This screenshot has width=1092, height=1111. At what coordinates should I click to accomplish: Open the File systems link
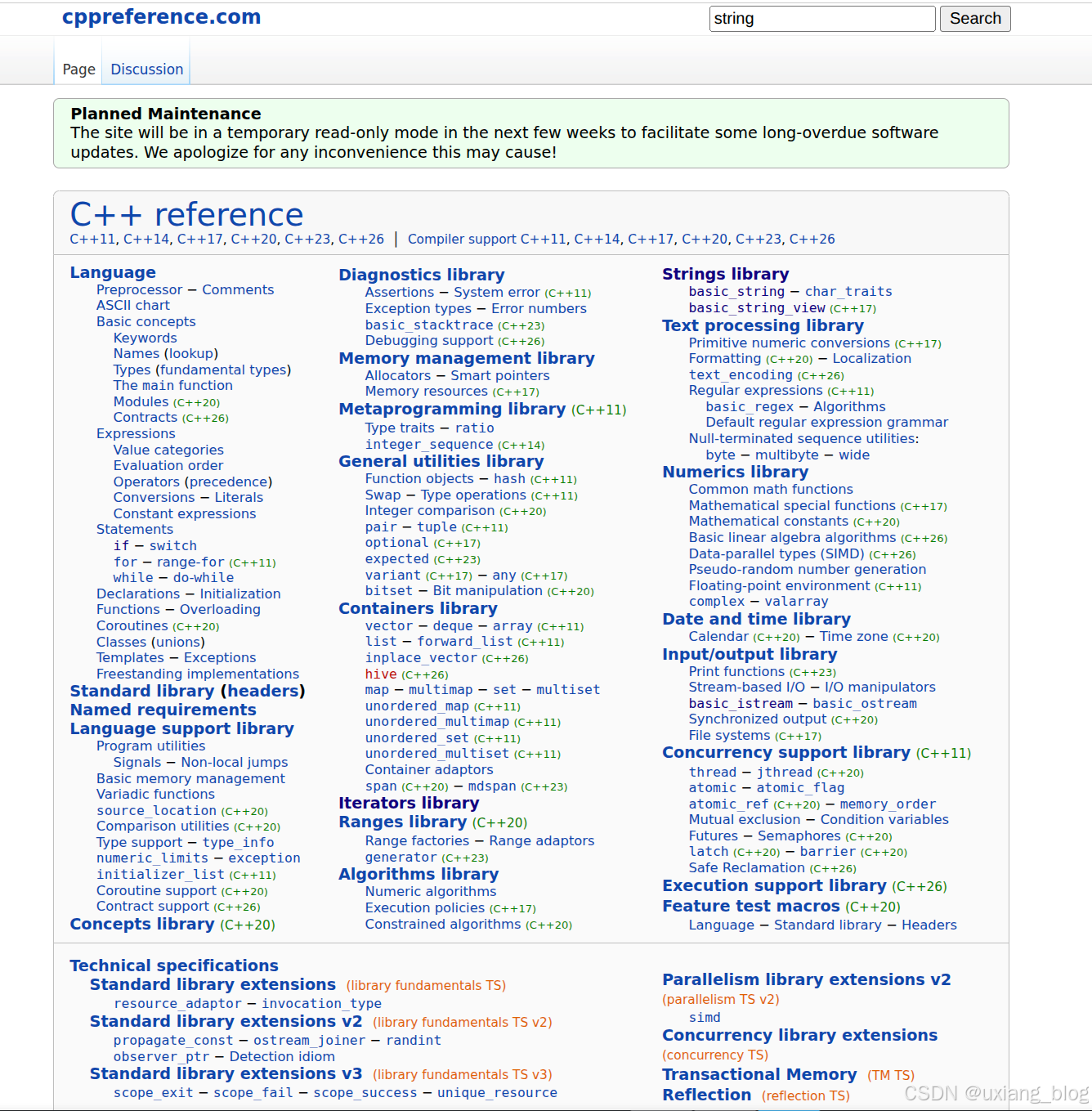pos(730,735)
